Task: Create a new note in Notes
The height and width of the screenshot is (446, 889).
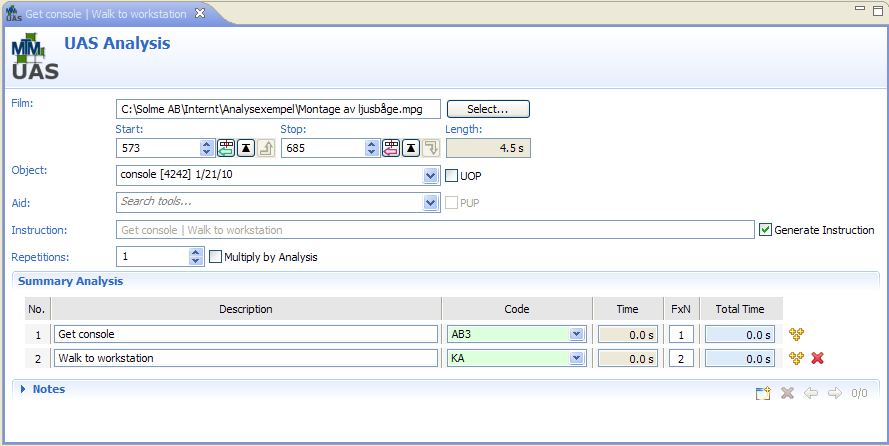Action: [x=764, y=393]
